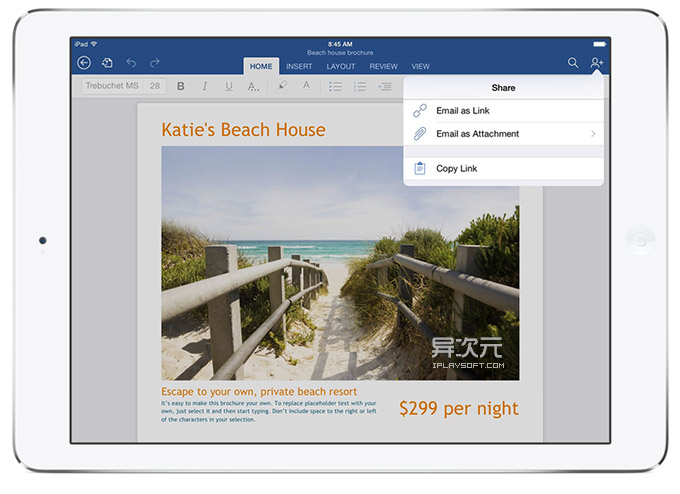This screenshot has width=680, height=494.
Task: Insert a numbered list
Action: pyautogui.click(x=360, y=87)
